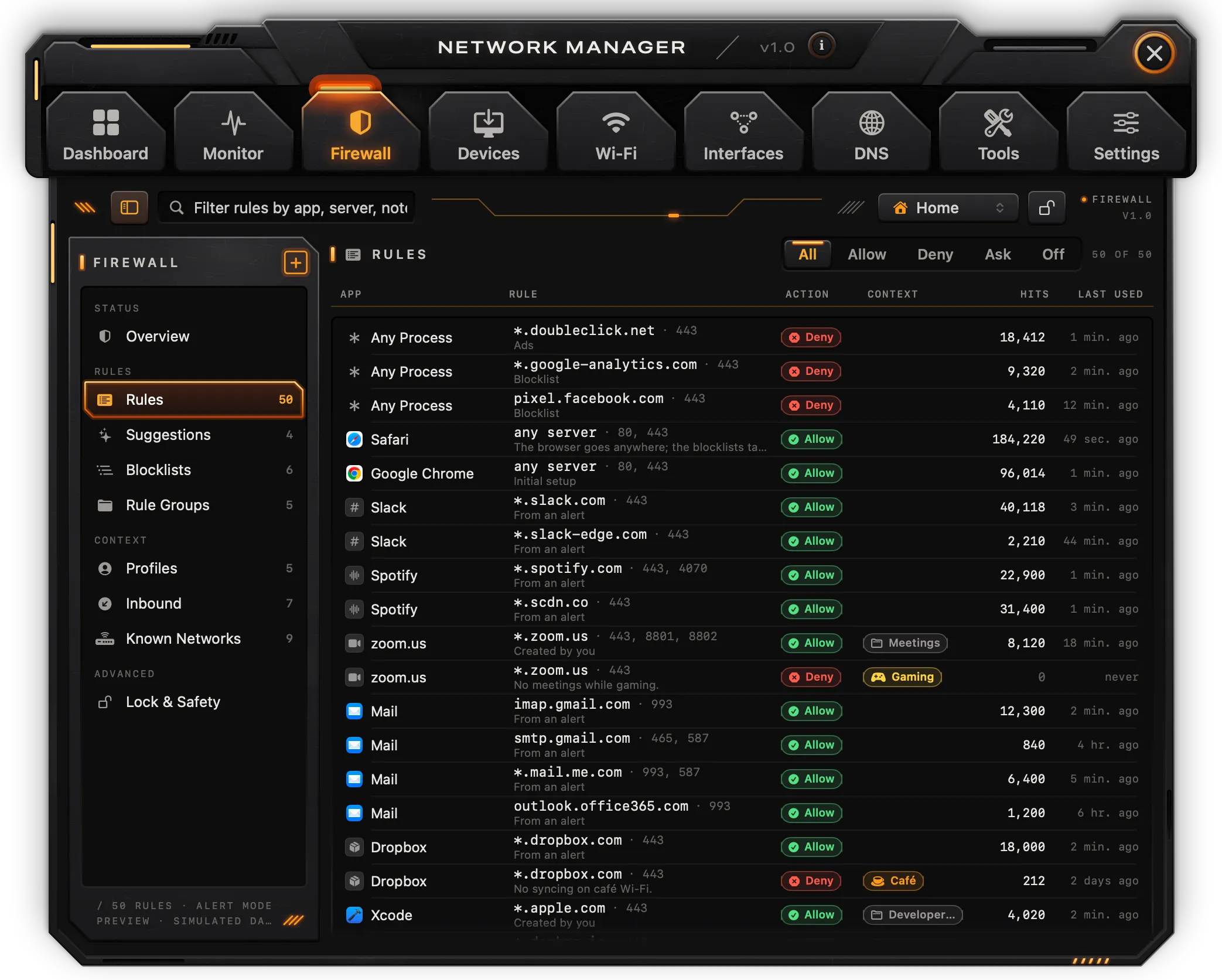The width and height of the screenshot is (1222, 980).
Task: Click the Google Chrome app icon
Action: click(x=354, y=473)
